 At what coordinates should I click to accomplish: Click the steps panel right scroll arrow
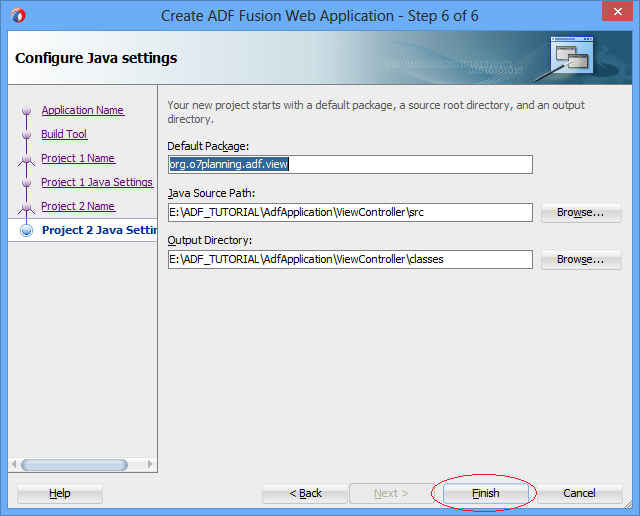pyautogui.click(x=150, y=465)
